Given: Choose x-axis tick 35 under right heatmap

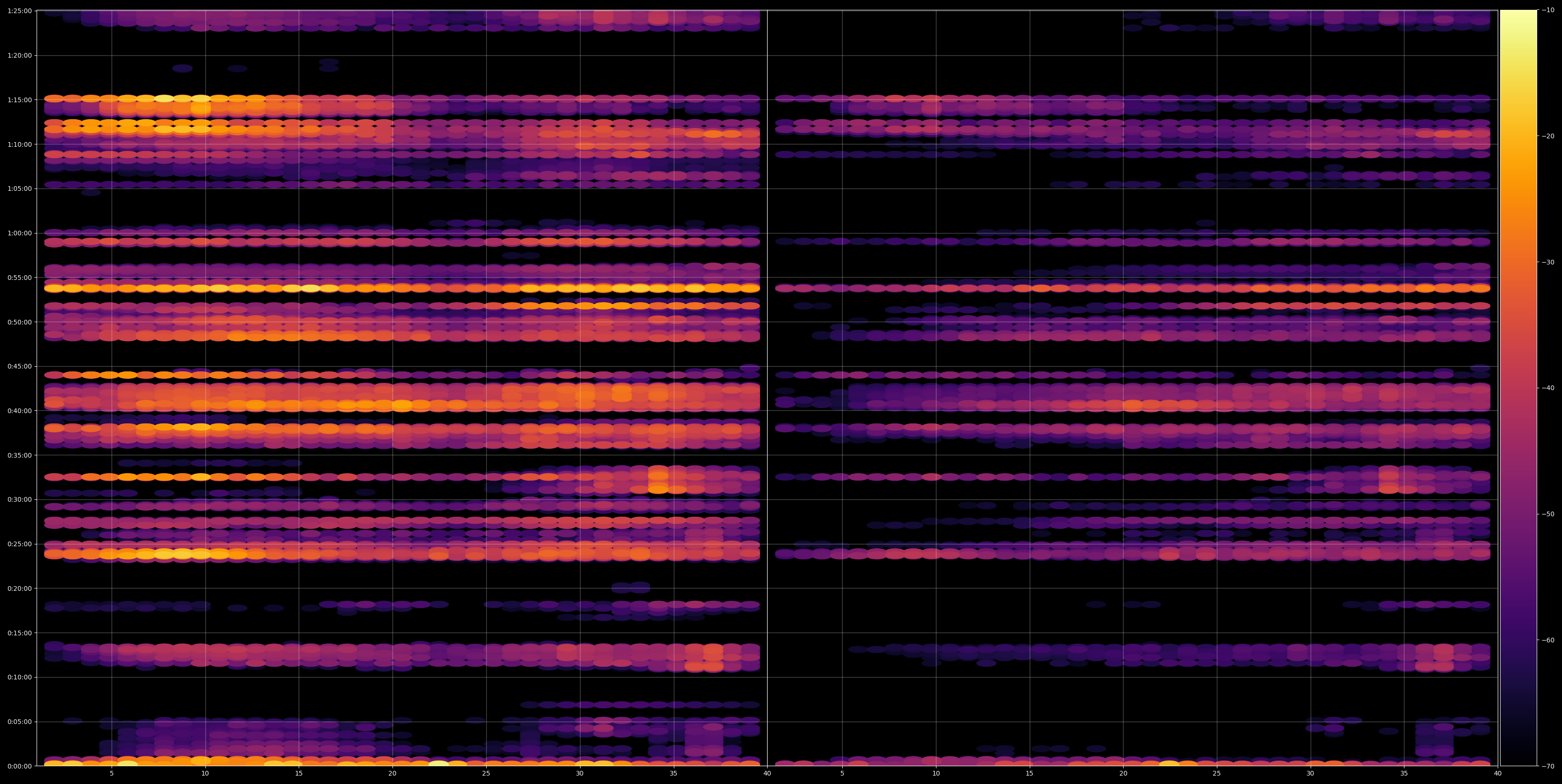Looking at the screenshot, I should pyautogui.click(x=1404, y=774).
